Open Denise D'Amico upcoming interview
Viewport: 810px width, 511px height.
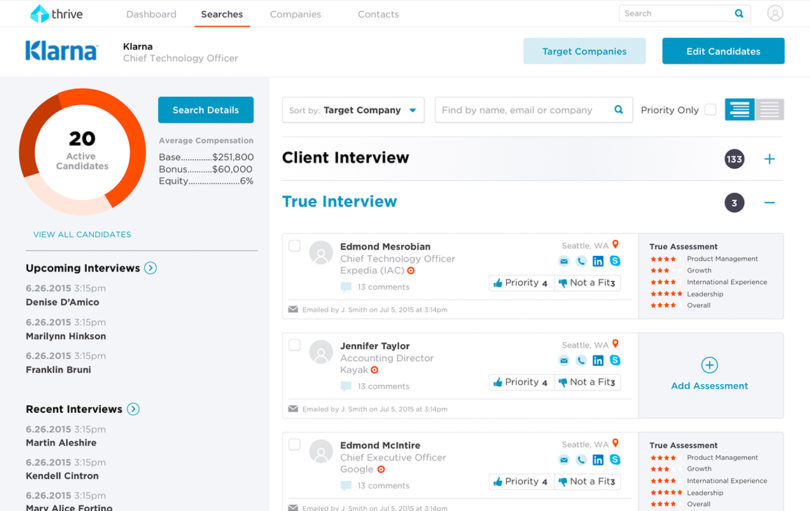[63, 302]
